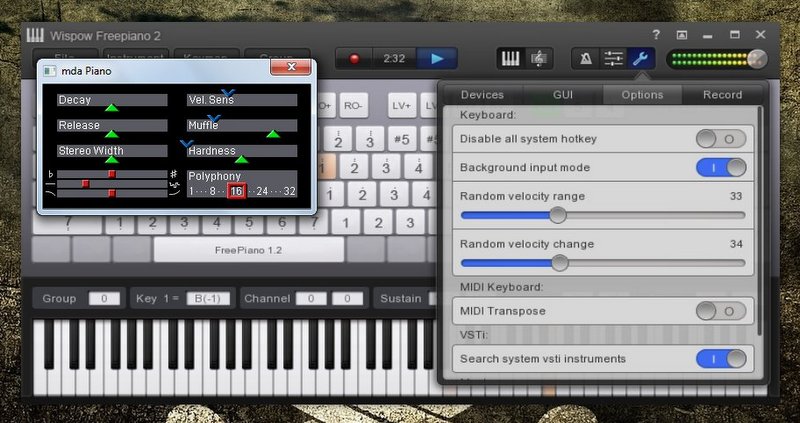Screen dimensions: 800x423
Task: Open the Keymap menu
Action: (x=207, y=55)
